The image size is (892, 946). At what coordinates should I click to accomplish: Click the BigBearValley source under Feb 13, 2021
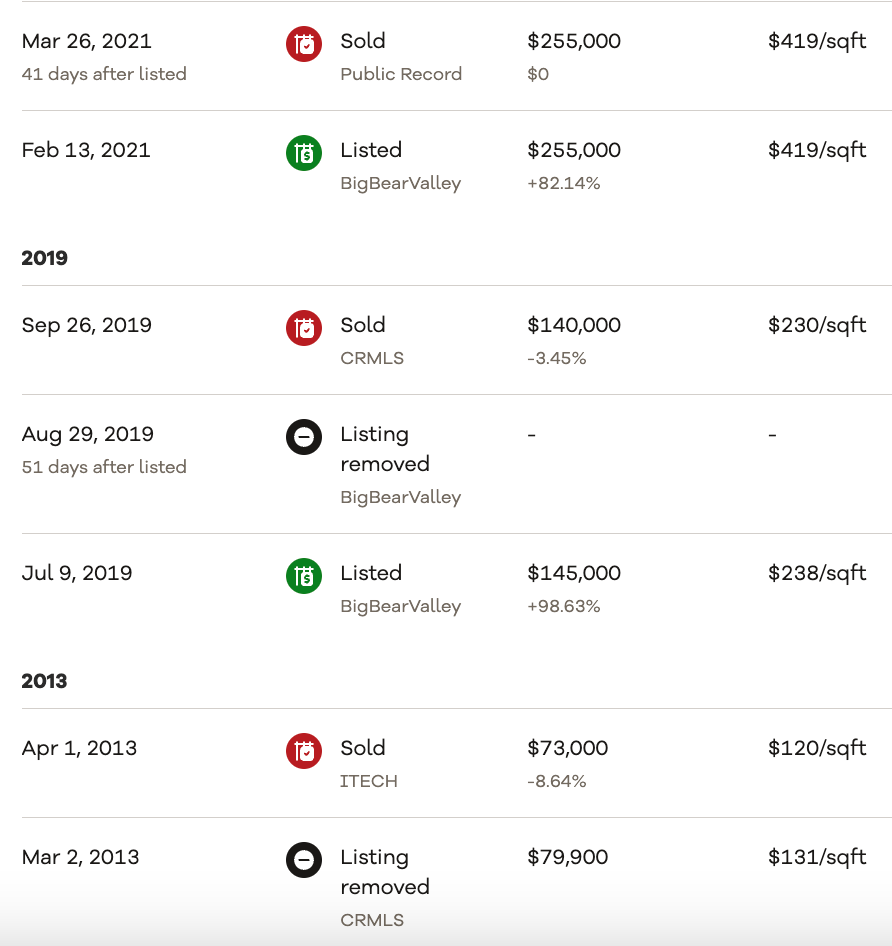(400, 183)
